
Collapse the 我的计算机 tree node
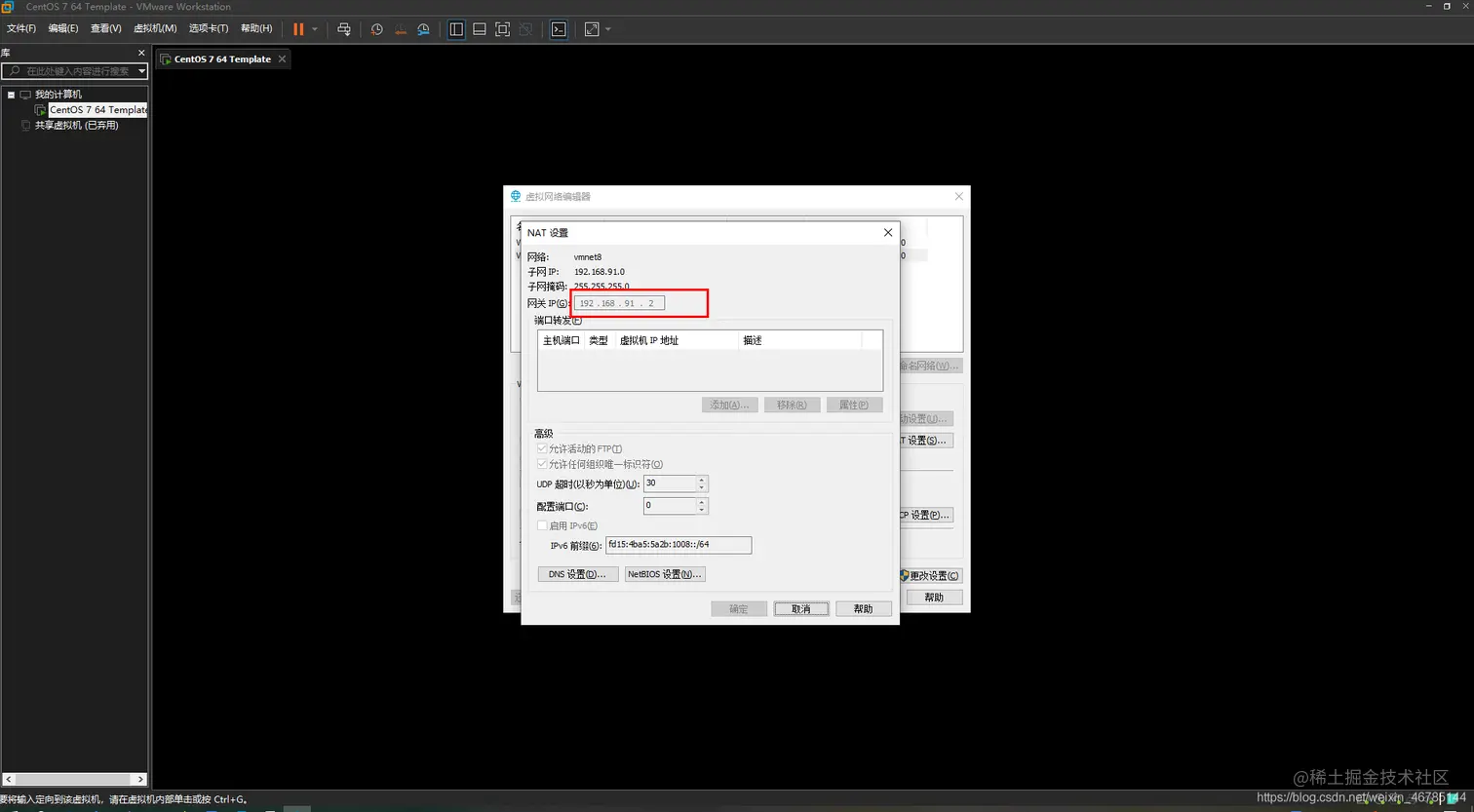point(11,95)
